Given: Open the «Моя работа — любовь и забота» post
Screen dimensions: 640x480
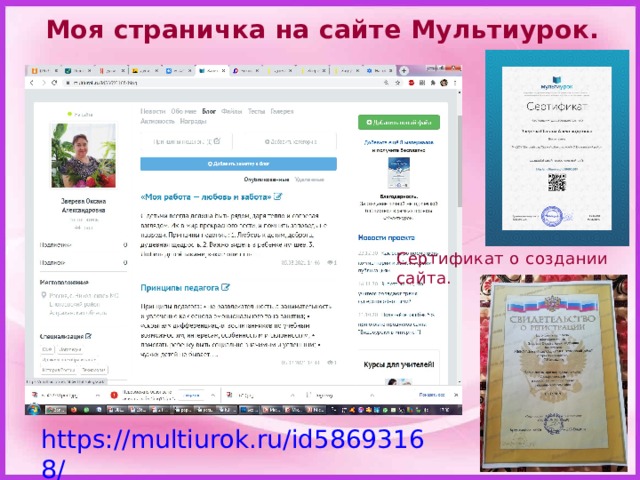Looking at the screenshot, I should [206, 197].
